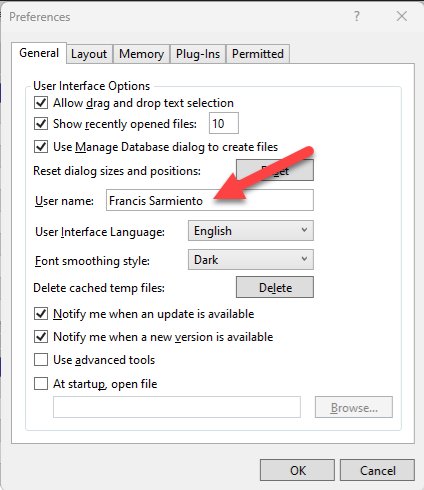Disable Notify me when an update is available
The width and height of the screenshot is (424, 490).
click(41, 314)
